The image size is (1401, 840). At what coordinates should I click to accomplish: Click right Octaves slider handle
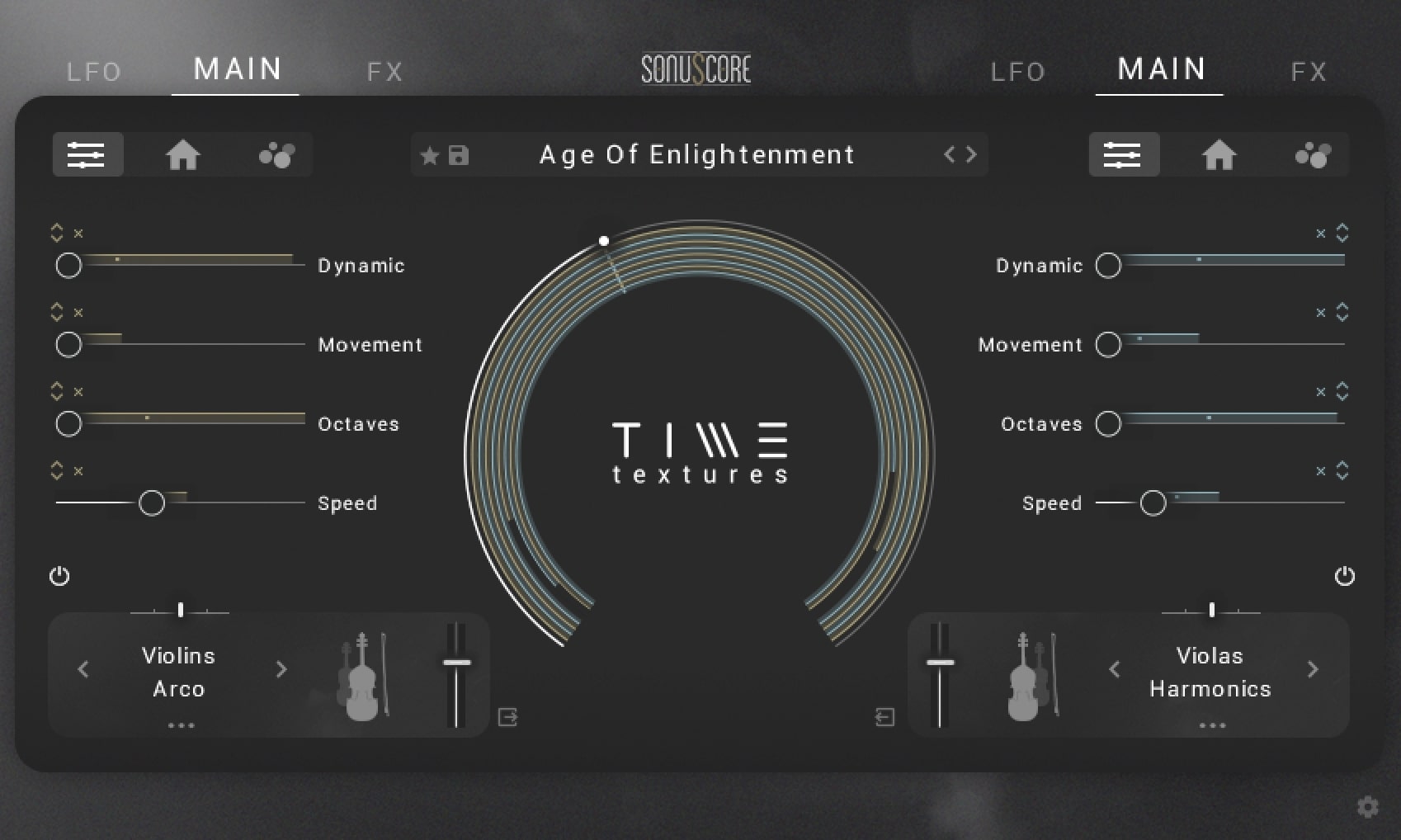click(x=1108, y=424)
